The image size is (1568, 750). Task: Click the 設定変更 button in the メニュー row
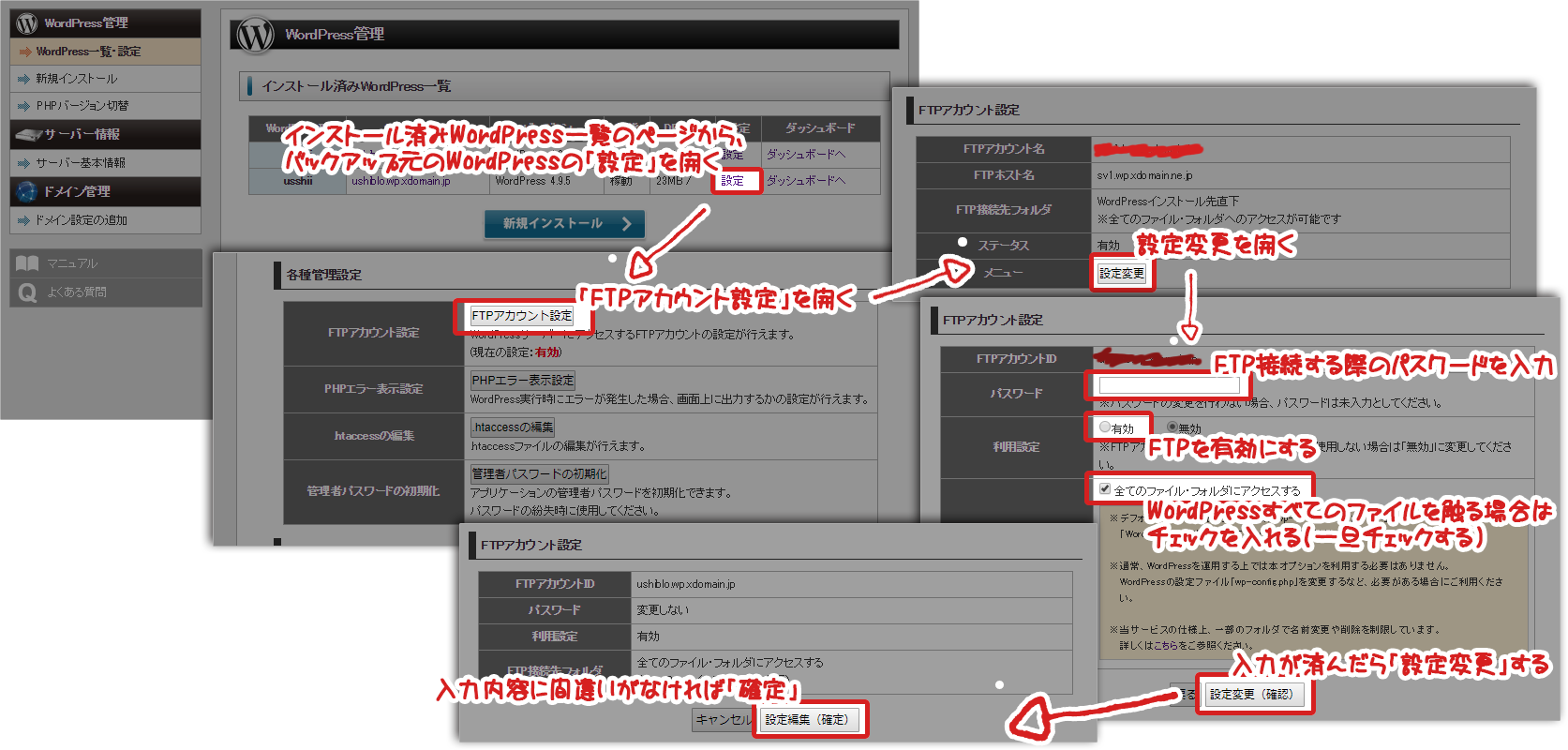coord(1122,274)
